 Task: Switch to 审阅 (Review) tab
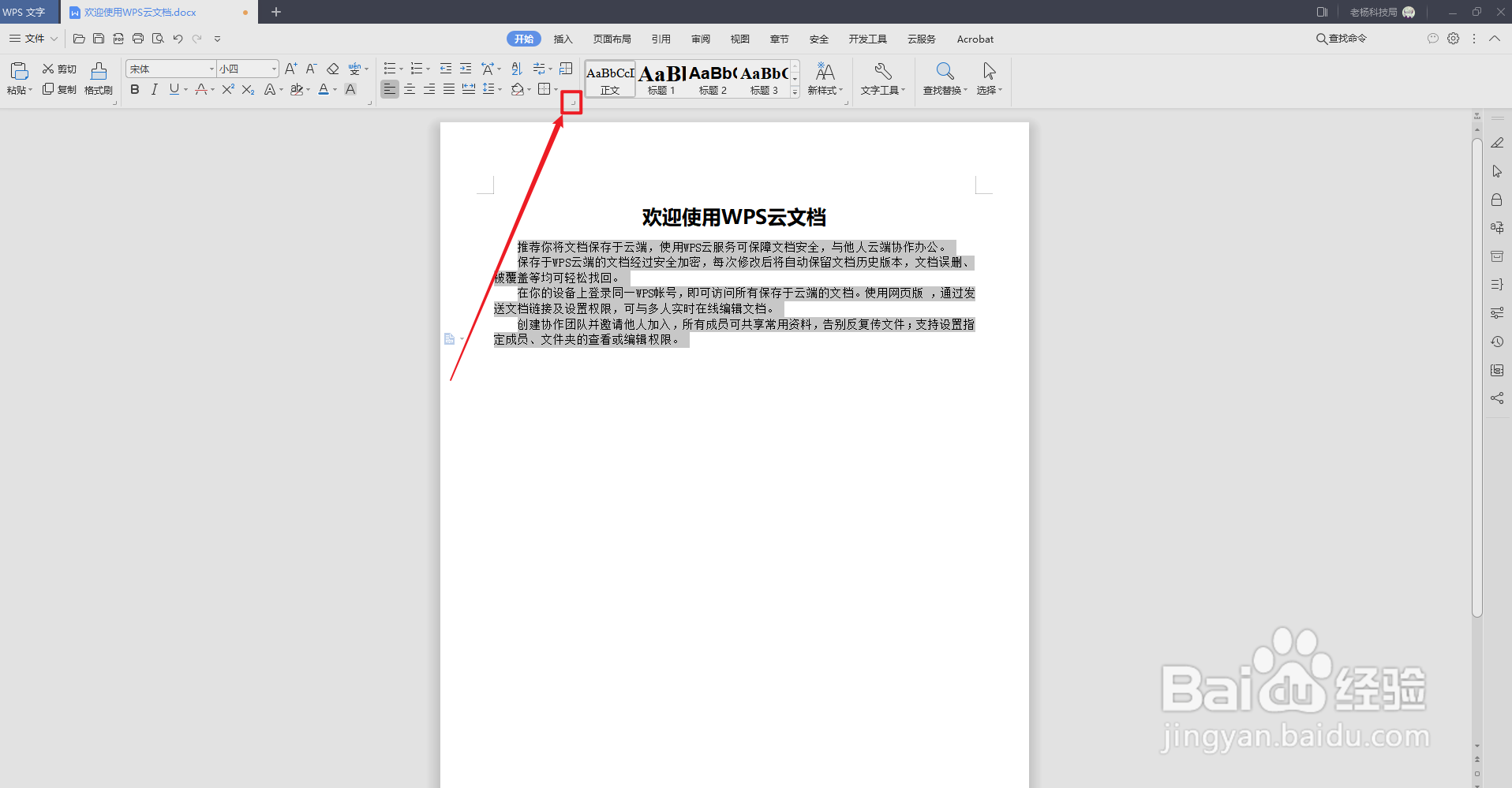tap(700, 39)
